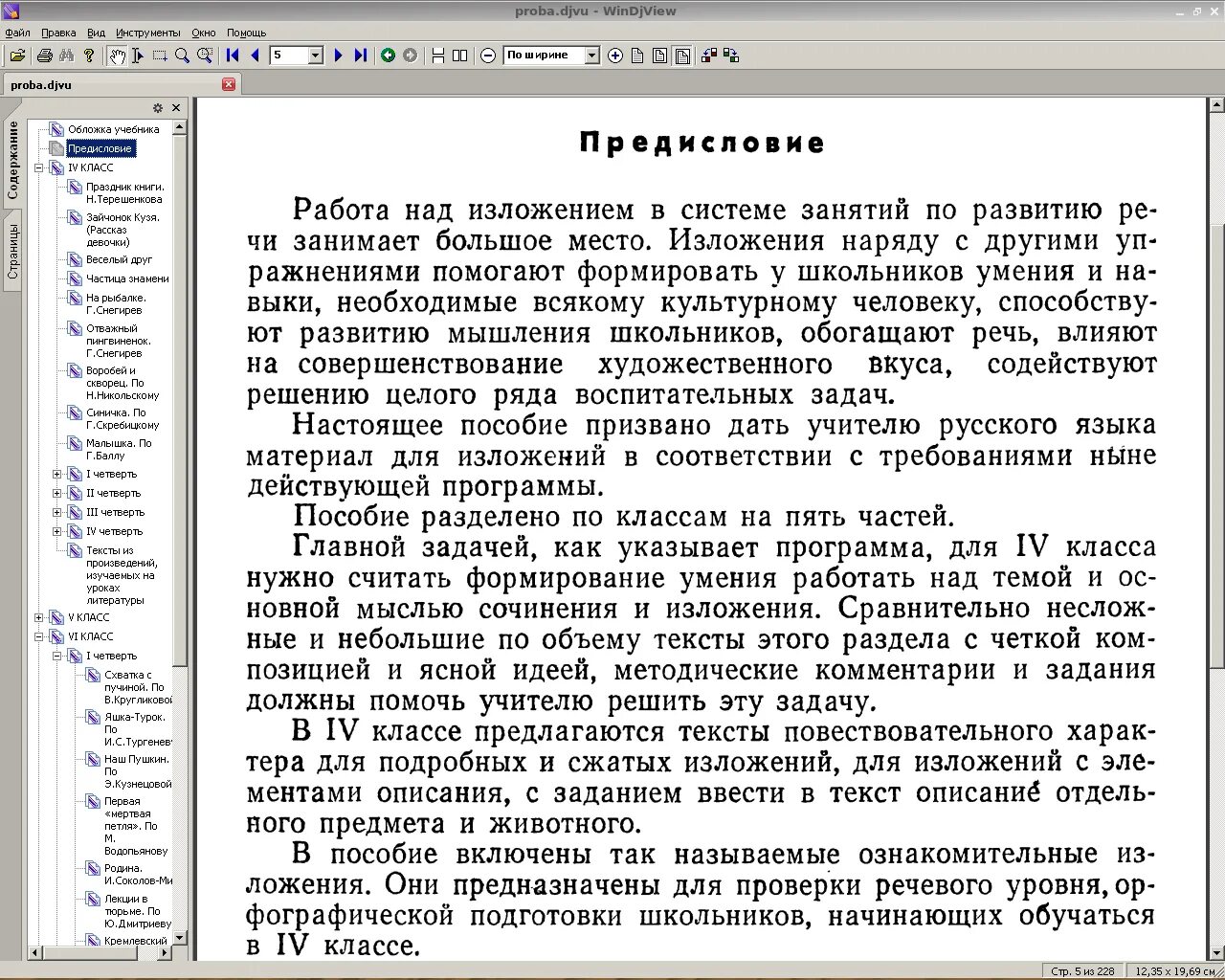Click the question mark help icon
The width and height of the screenshot is (1225, 980).
coord(90,56)
